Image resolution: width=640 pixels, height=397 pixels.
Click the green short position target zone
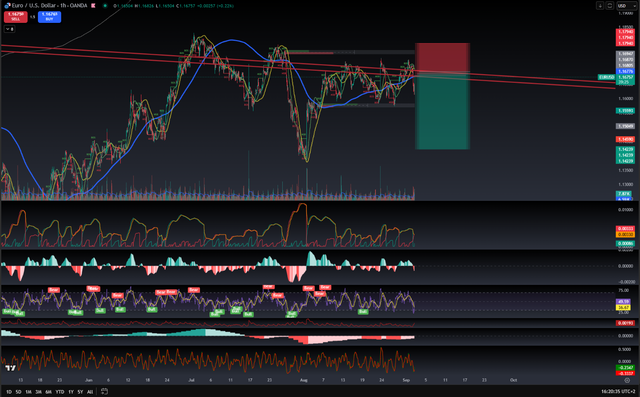(x=442, y=111)
